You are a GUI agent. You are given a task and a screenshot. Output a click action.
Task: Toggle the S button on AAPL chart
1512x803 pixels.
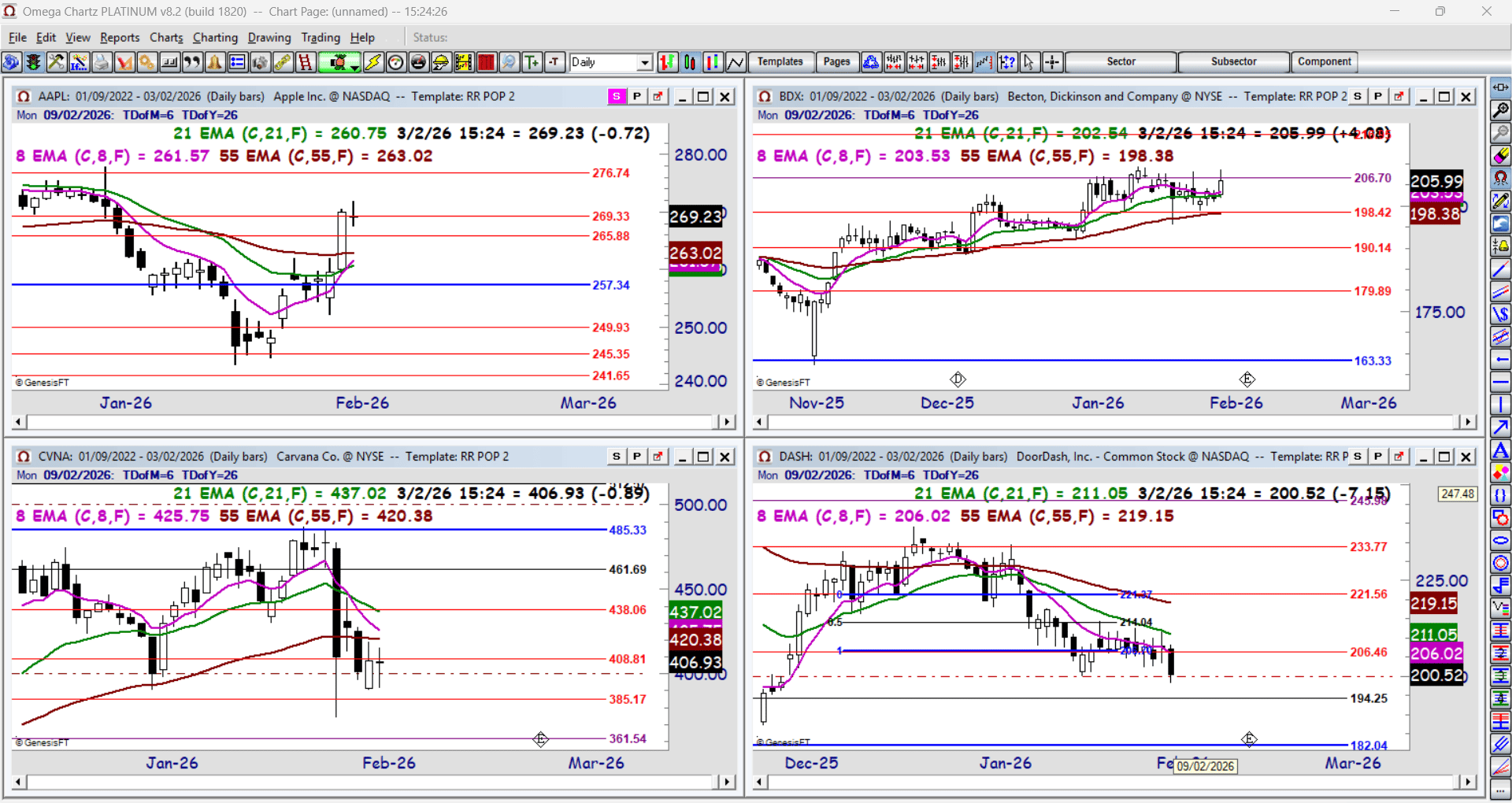pyautogui.click(x=617, y=97)
